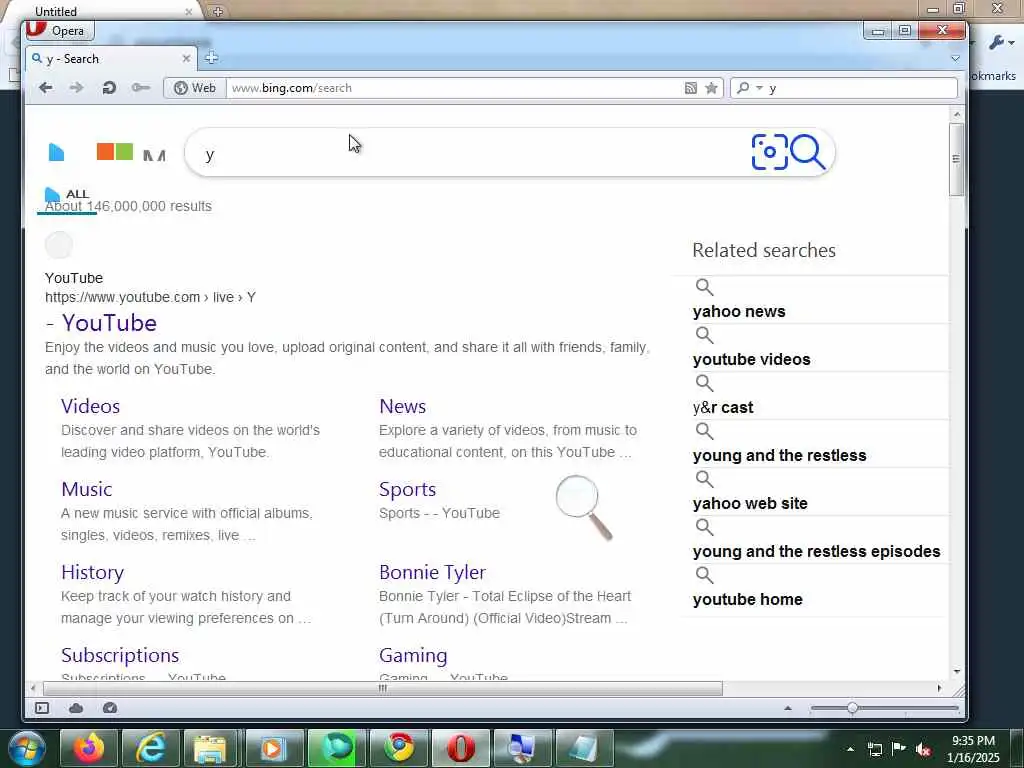Select the 'y - Search' tab

tap(111, 58)
